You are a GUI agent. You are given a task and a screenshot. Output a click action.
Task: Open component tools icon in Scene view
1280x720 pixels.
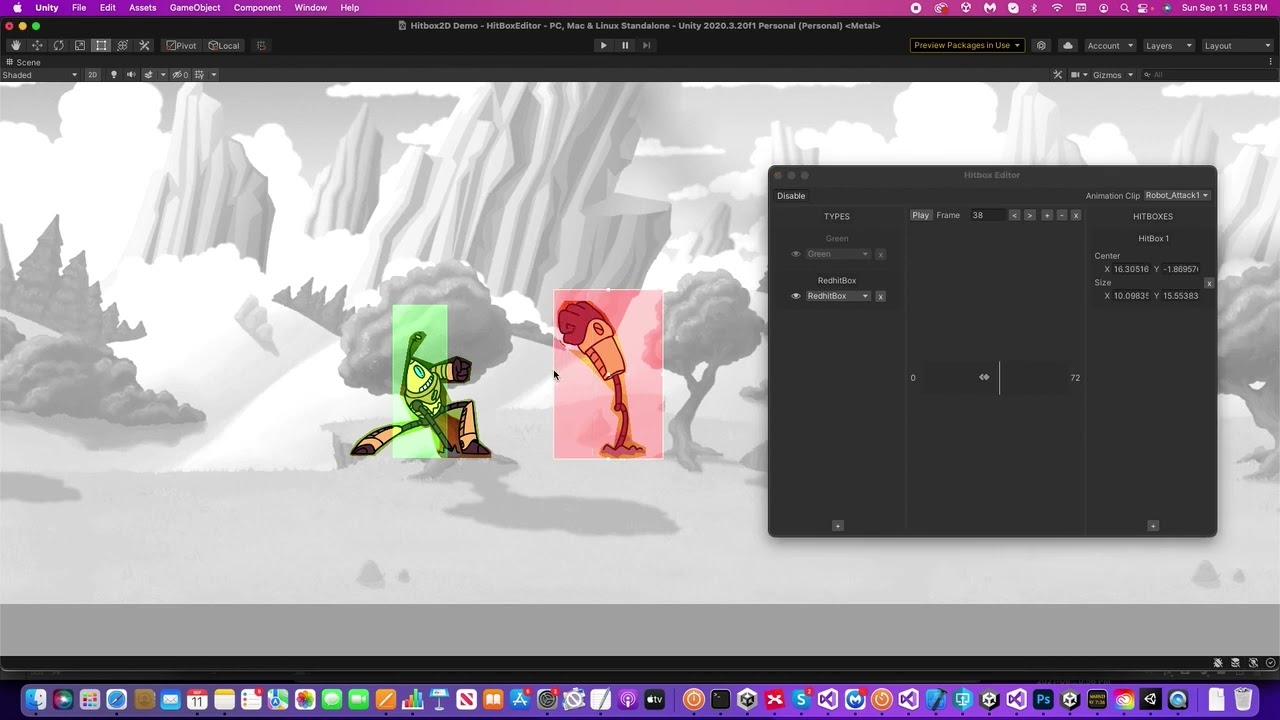pyautogui.click(x=1058, y=75)
